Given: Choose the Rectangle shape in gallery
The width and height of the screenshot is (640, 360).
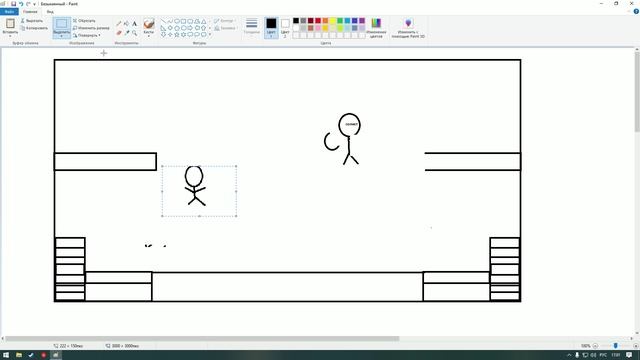Looking at the screenshot, I should (x=184, y=21).
